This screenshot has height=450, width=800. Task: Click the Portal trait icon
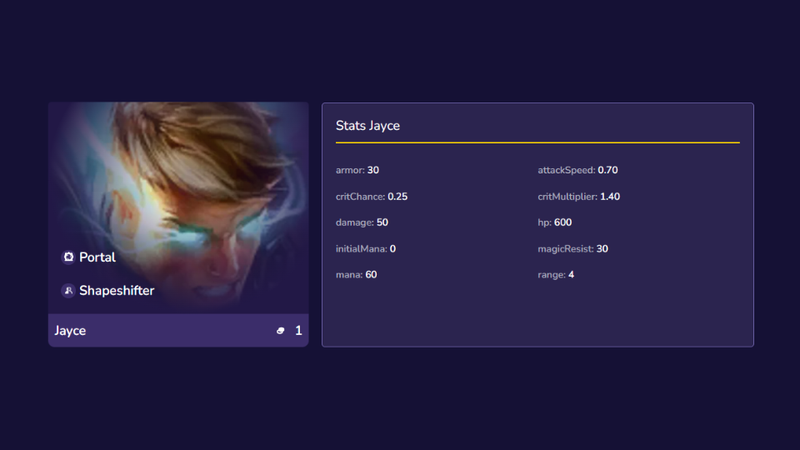(68, 257)
